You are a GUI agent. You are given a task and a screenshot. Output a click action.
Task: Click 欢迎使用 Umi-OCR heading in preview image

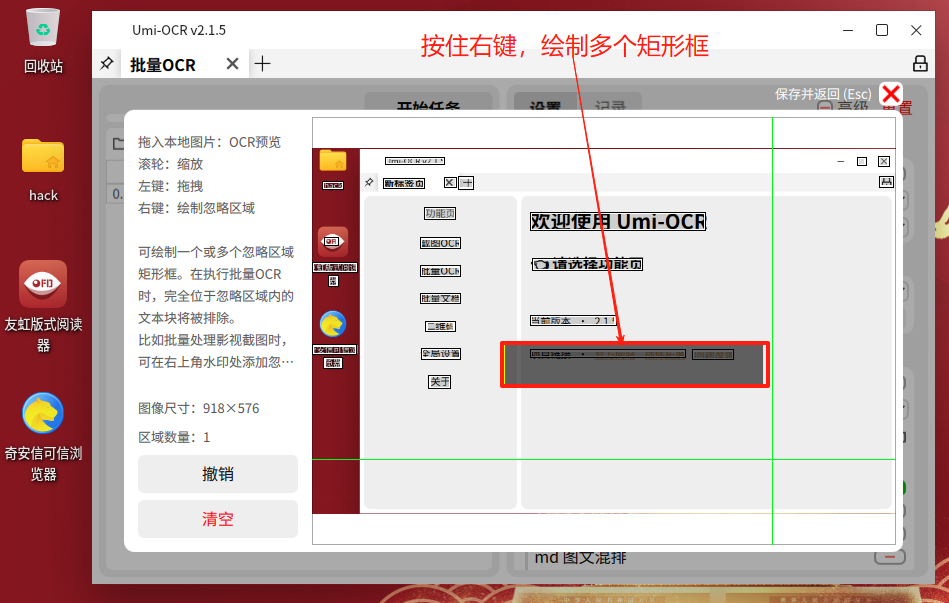(618, 222)
